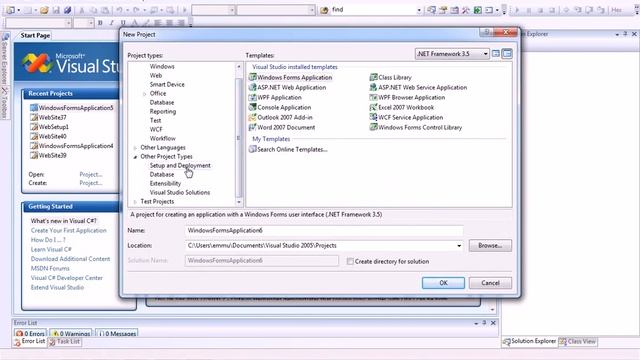The height and width of the screenshot is (360, 640).
Task: Switch to Solution Explorer tab
Action: [x=529, y=341]
